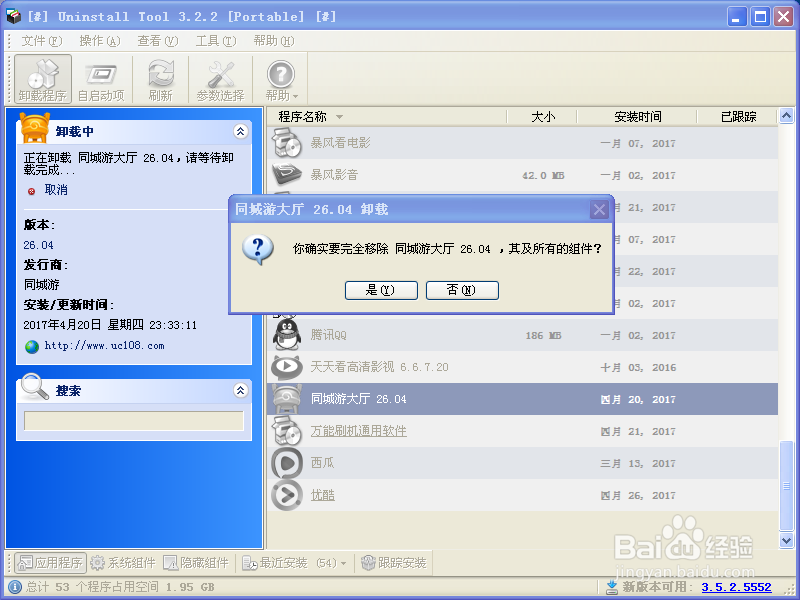Click the status bar total 53 programs text

tap(120, 587)
